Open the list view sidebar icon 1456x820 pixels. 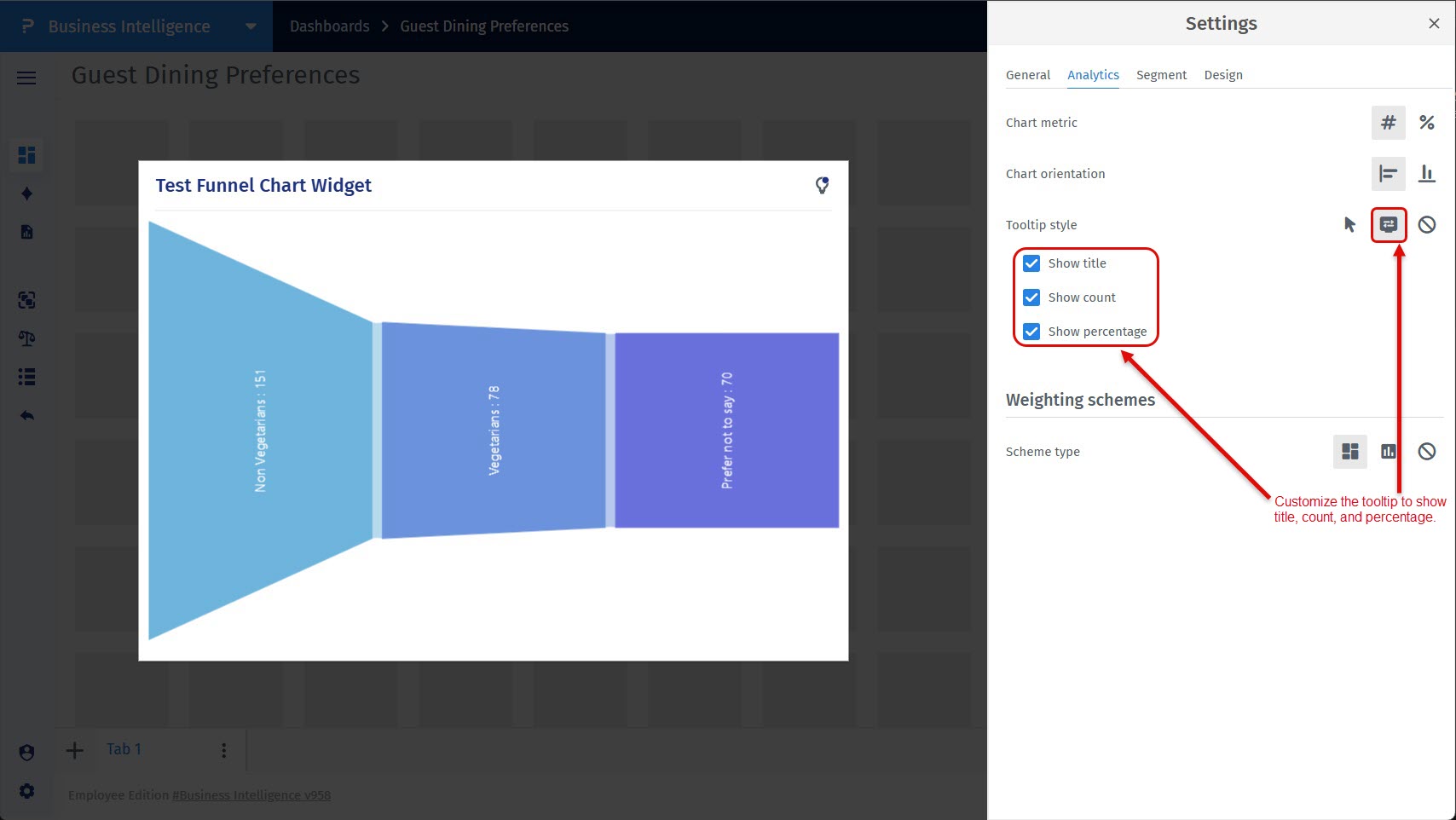point(26,377)
